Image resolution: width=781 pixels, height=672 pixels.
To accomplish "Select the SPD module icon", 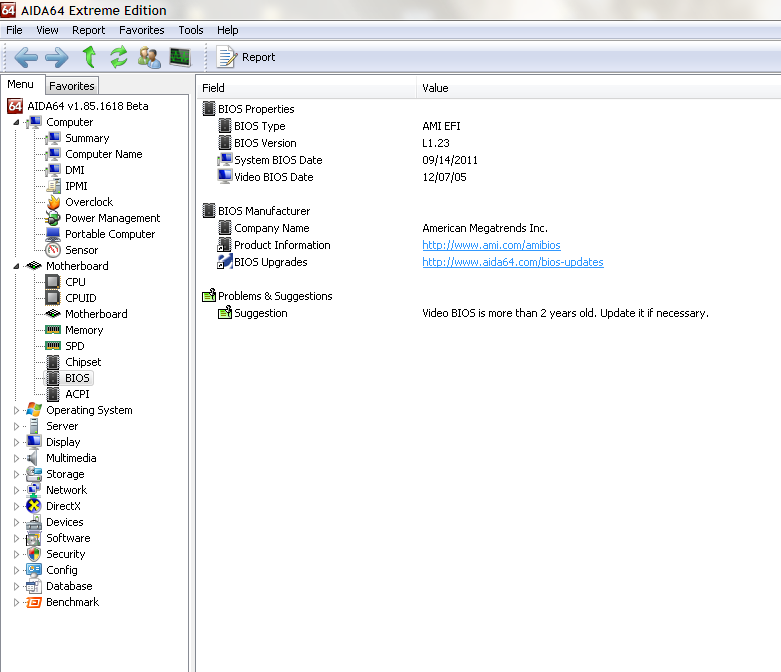I will click(x=53, y=346).
